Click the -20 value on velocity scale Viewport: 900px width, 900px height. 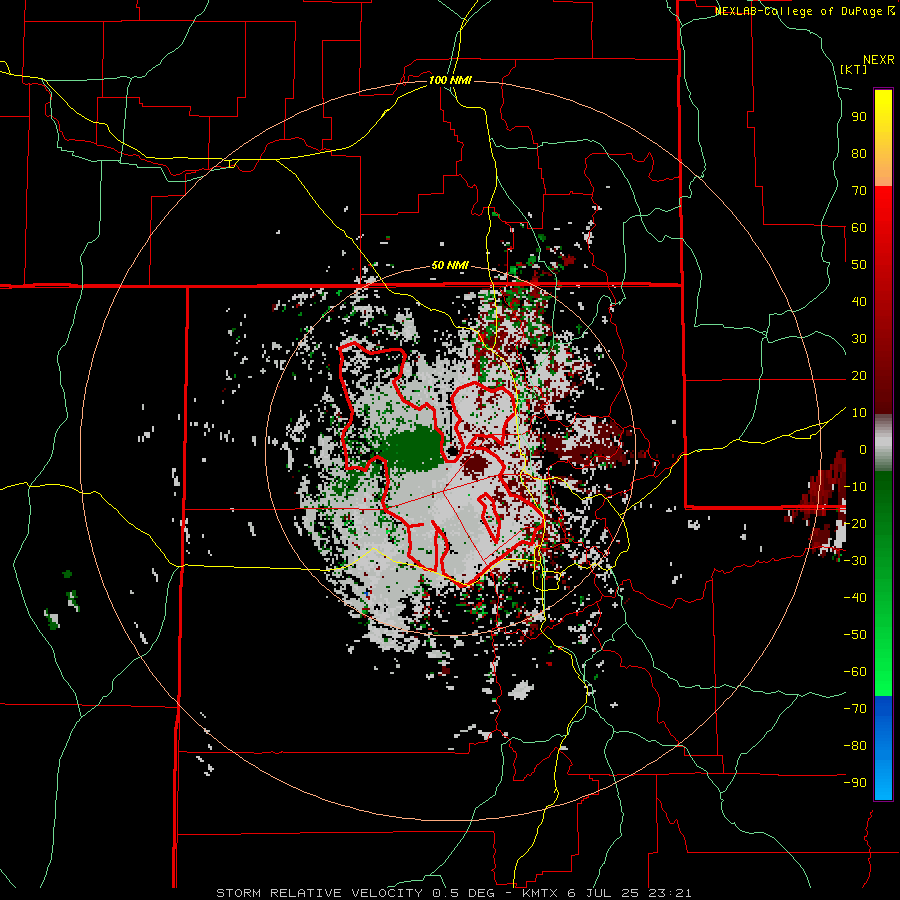click(x=855, y=523)
